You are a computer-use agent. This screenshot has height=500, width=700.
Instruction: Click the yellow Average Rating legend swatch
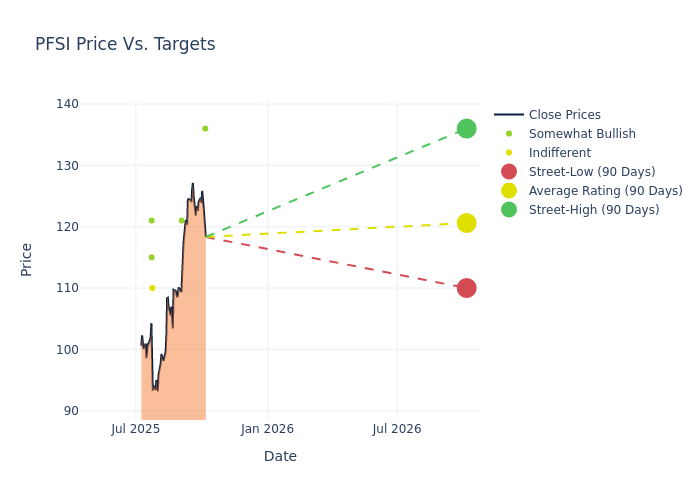509,191
